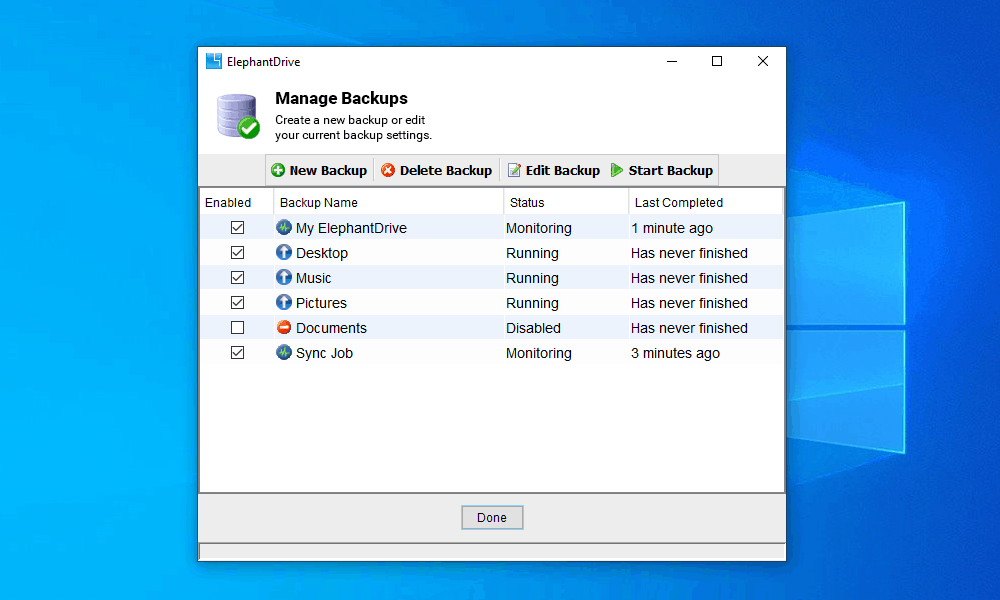Click the pencil Edit Backup icon
The height and width of the screenshot is (600, 1000).
(513, 170)
